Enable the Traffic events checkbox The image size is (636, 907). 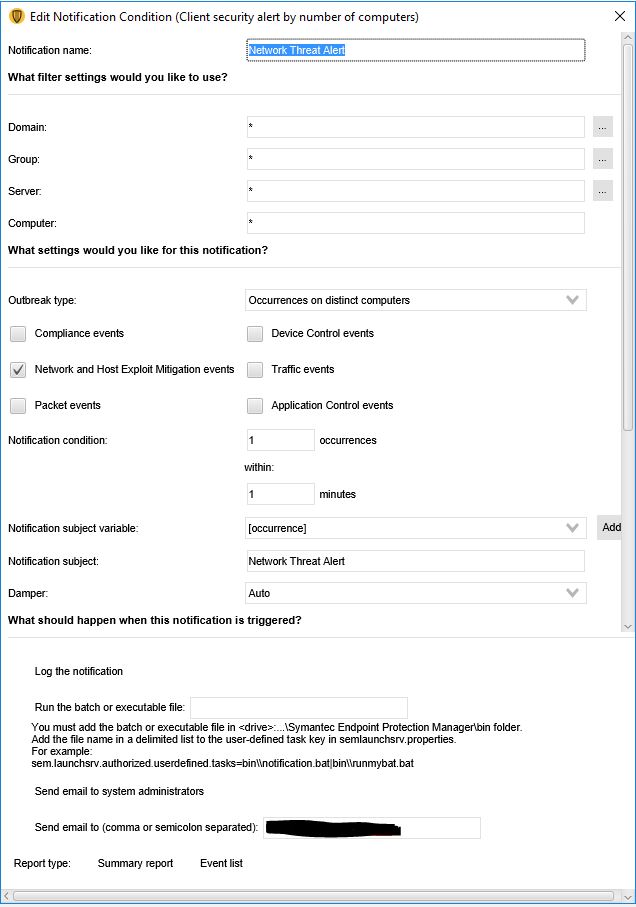(255, 369)
